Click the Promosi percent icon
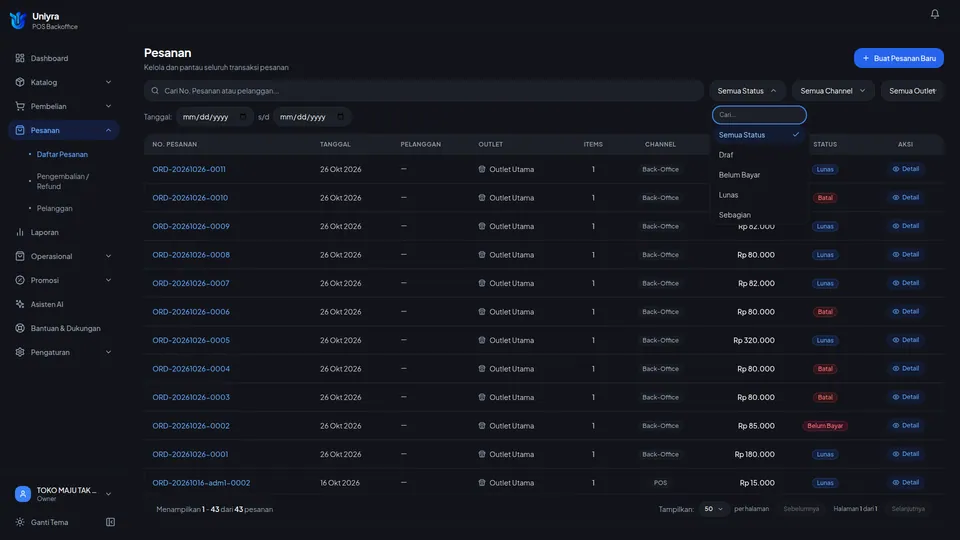 tap(20, 280)
